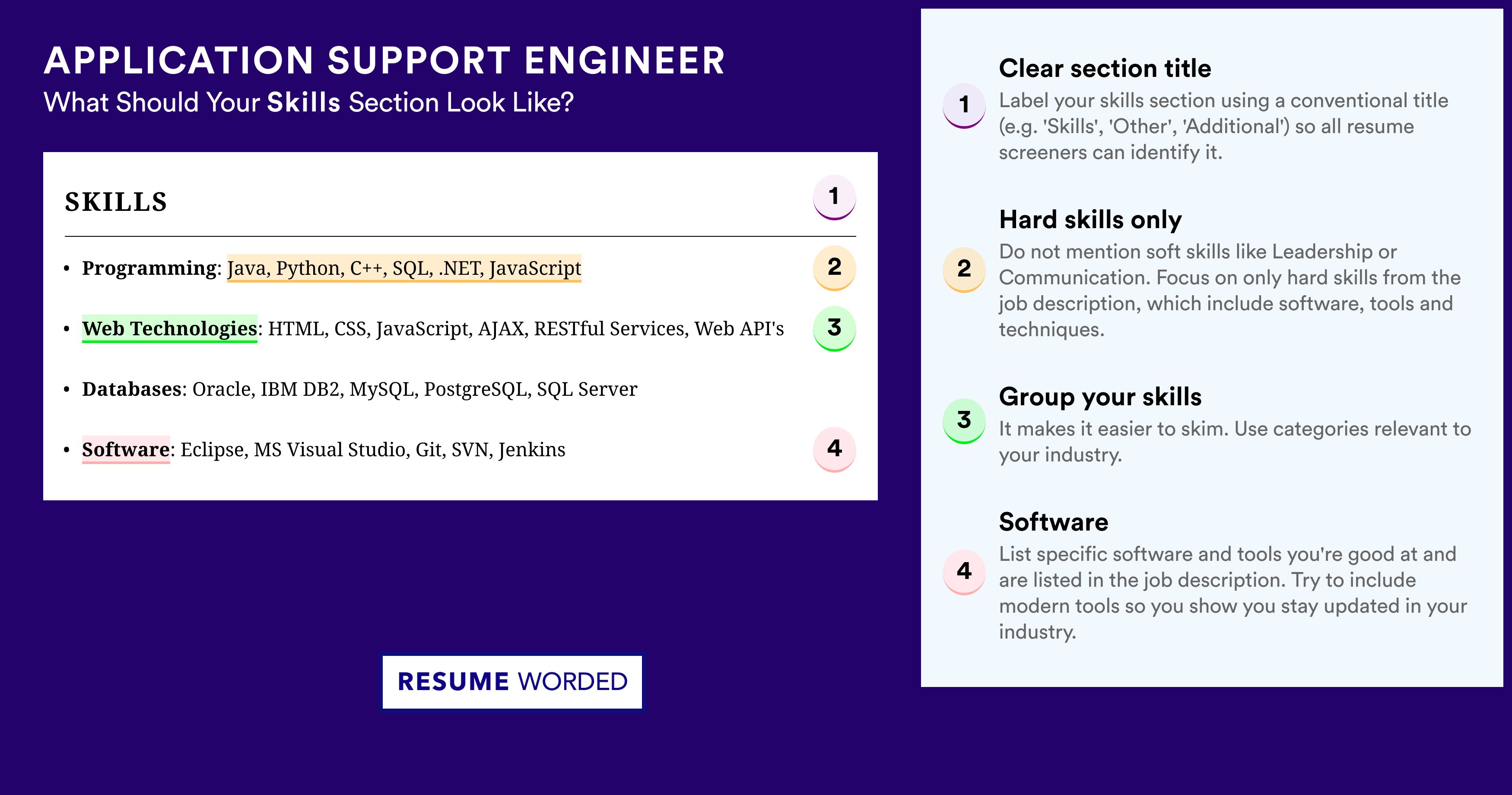Click the pink number 4 badge beside Software row
Screen dimensions: 1512x795
(x=834, y=449)
